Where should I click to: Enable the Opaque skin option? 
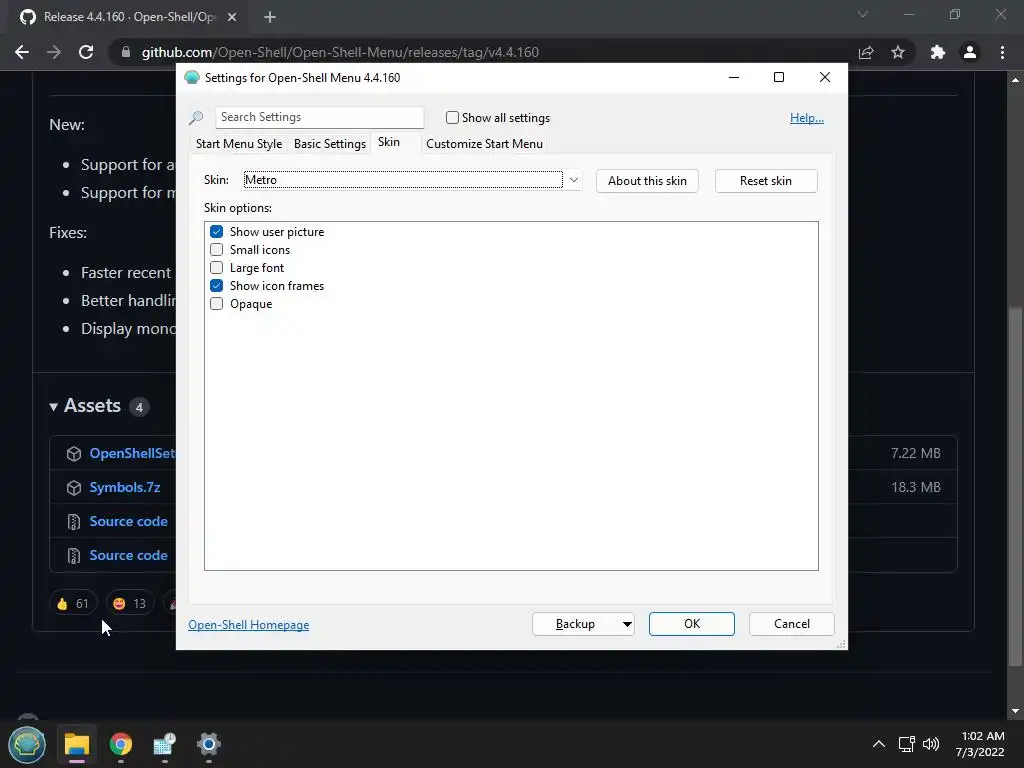click(217, 304)
